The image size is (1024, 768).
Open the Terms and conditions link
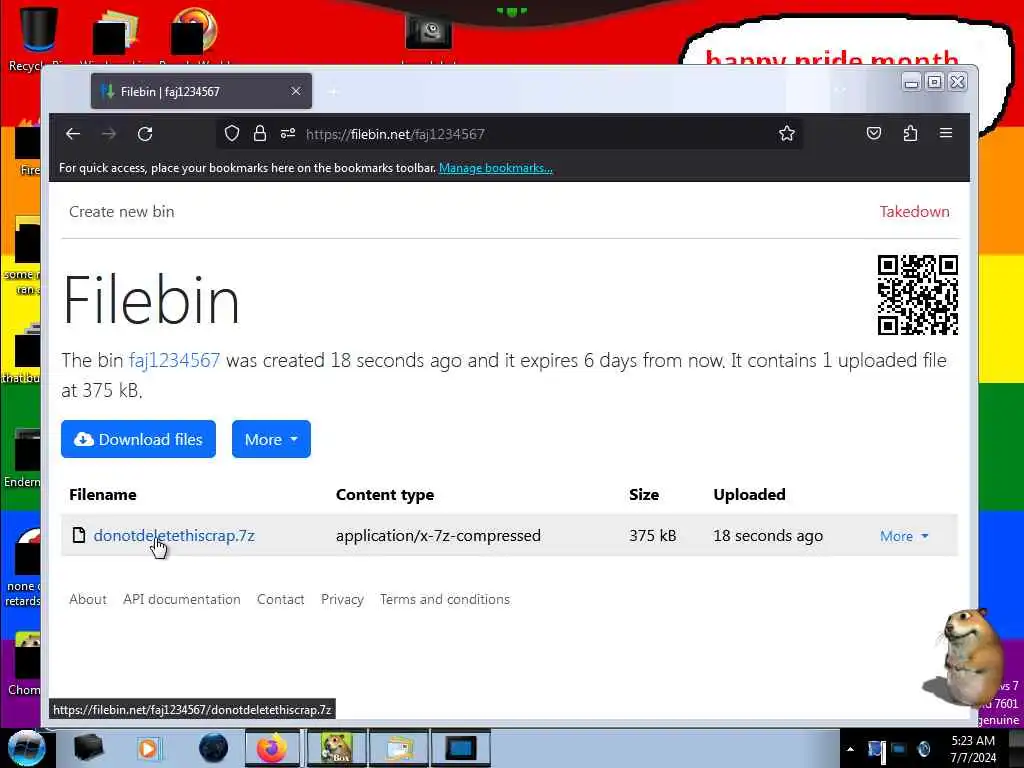tap(445, 599)
